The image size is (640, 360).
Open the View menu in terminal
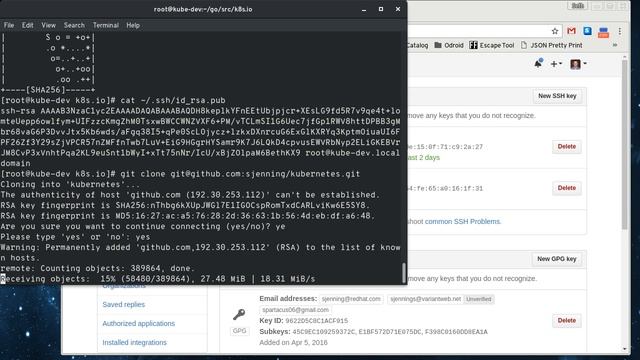click(x=48, y=25)
